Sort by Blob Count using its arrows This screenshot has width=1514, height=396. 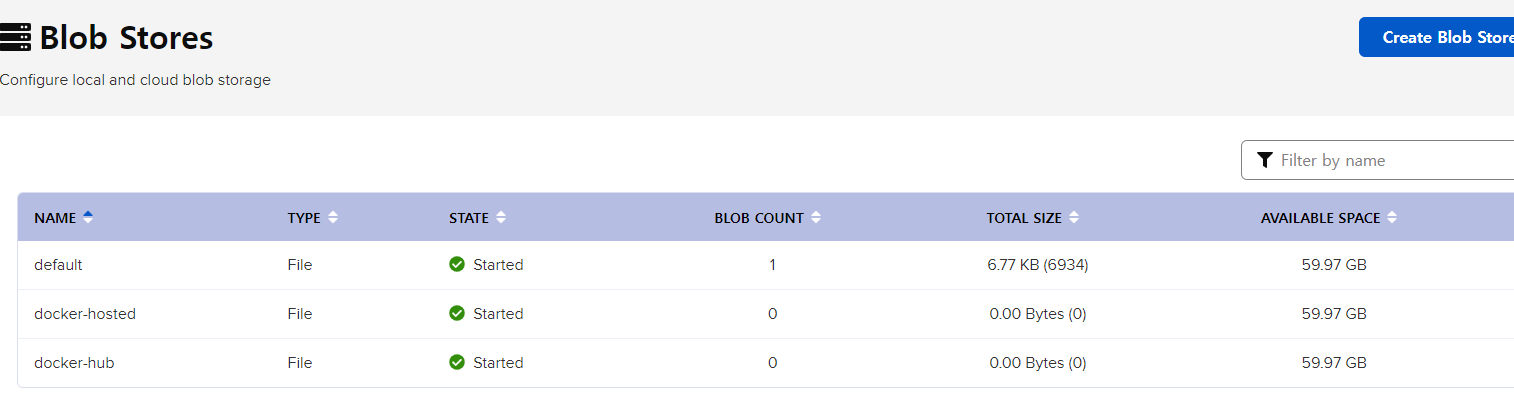(x=816, y=217)
